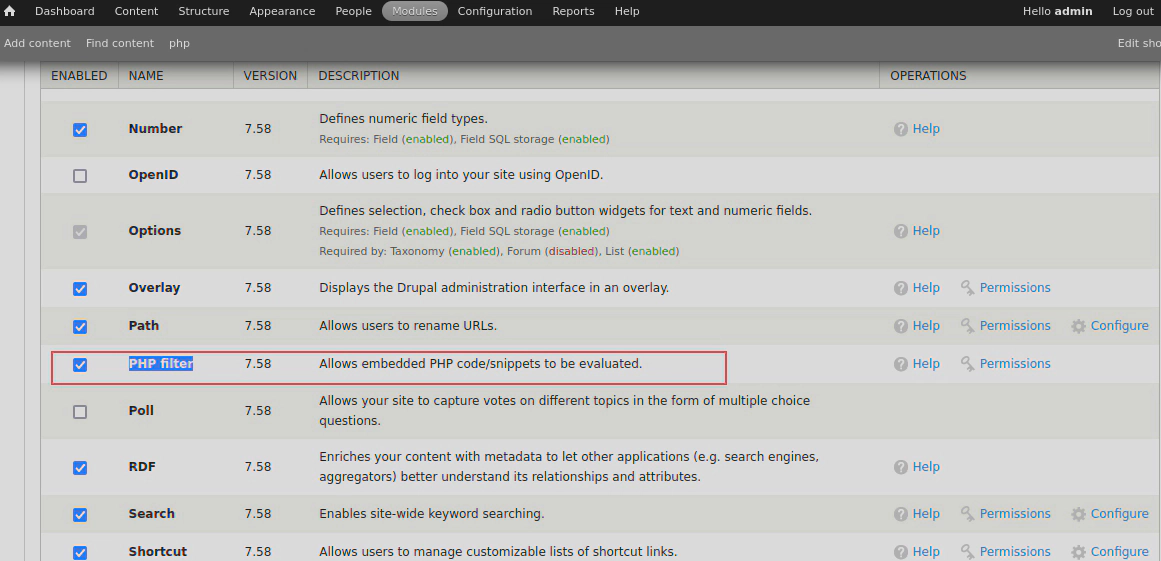Uncheck the PHP filter module checkbox
This screenshot has height=561, width=1161.
[x=80, y=365]
